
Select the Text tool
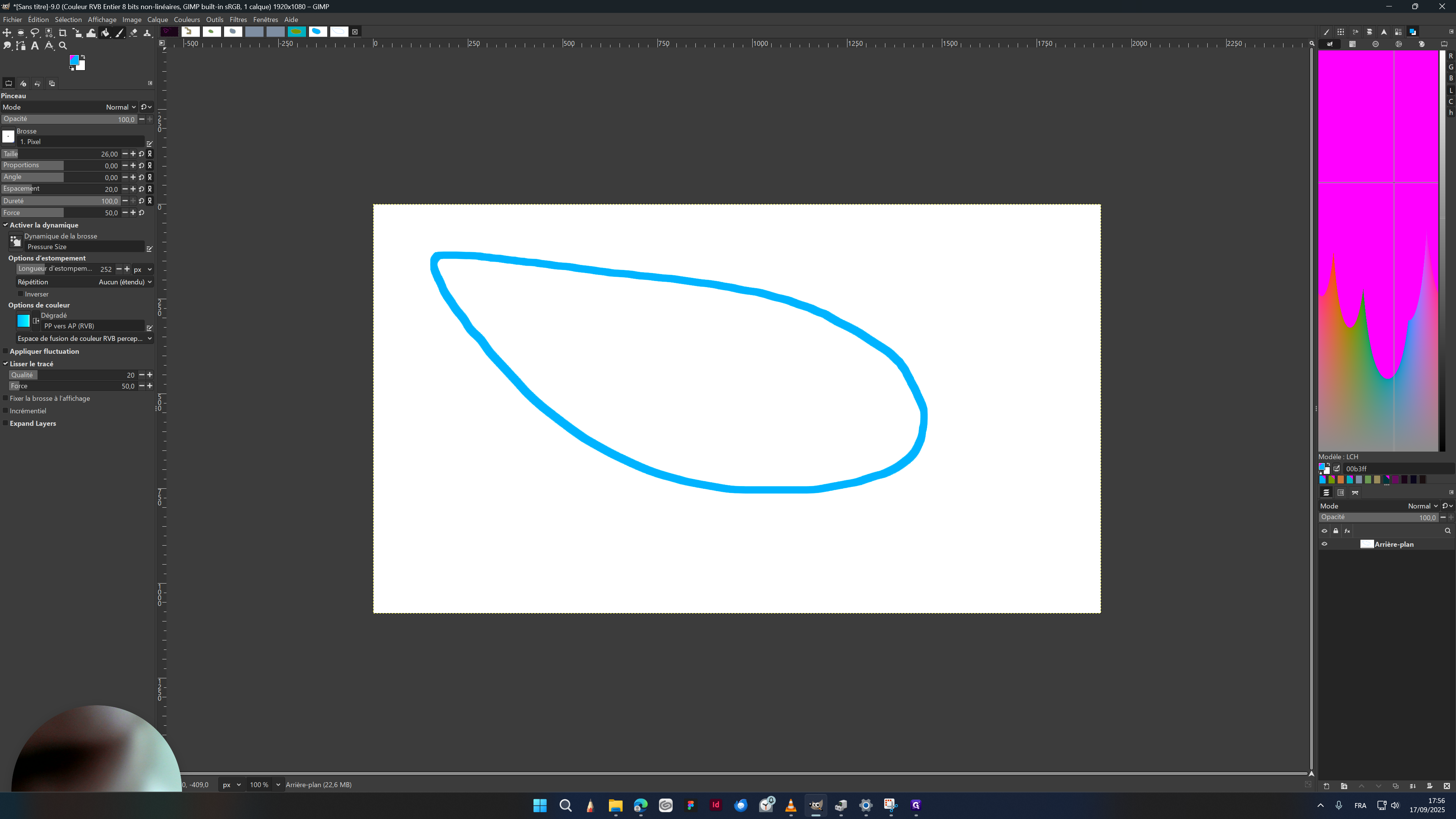pyautogui.click(x=35, y=46)
